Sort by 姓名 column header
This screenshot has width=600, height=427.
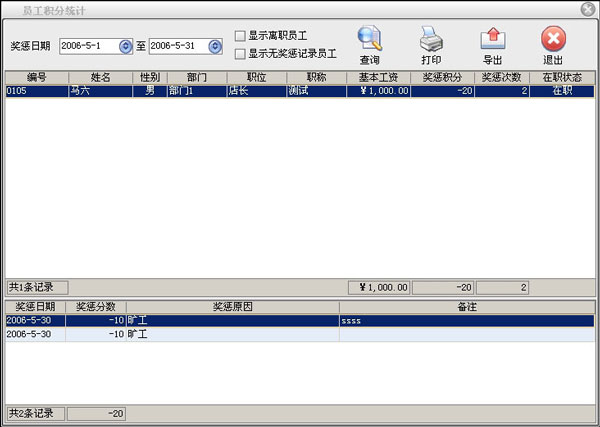pos(100,77)
